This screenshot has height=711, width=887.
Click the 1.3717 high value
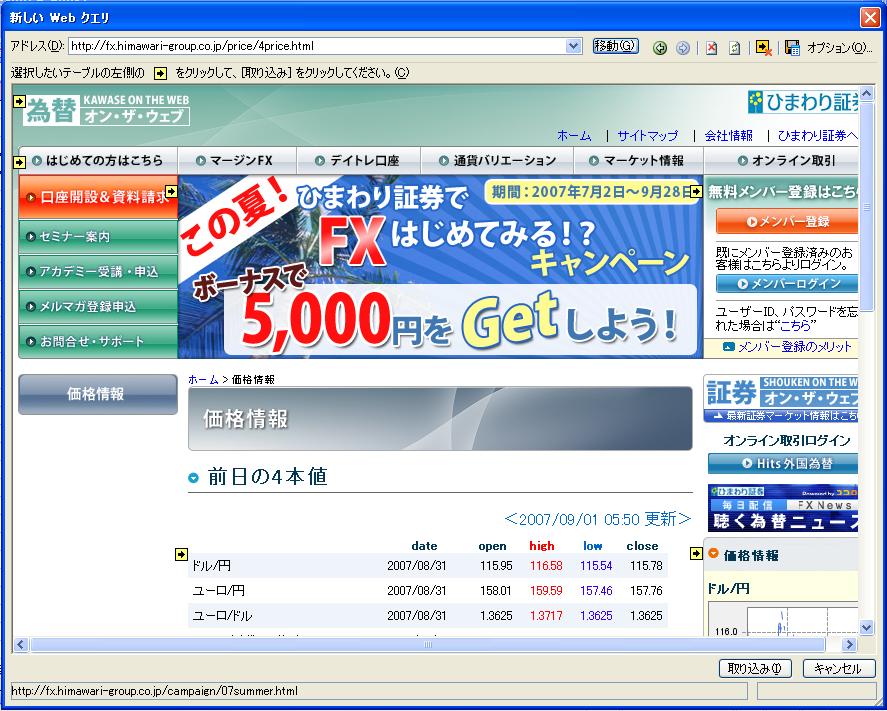[546, 615]
